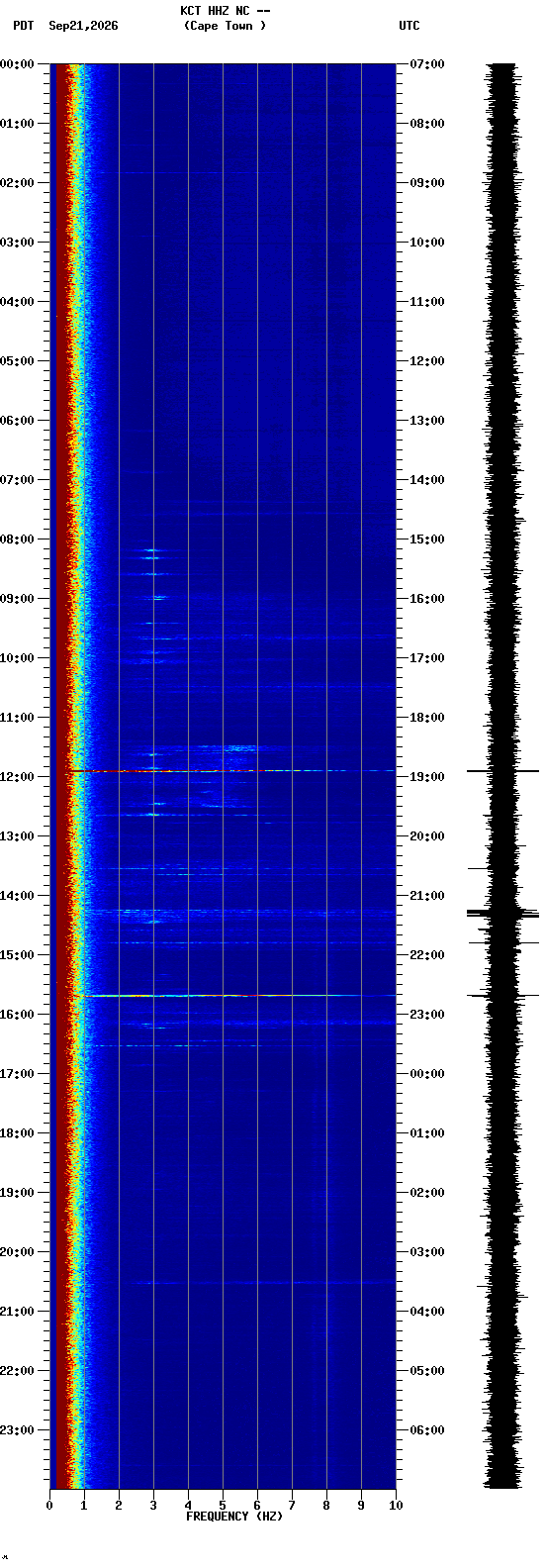Click the '6' frequency axis tick label

click(x=257, y=1506)
